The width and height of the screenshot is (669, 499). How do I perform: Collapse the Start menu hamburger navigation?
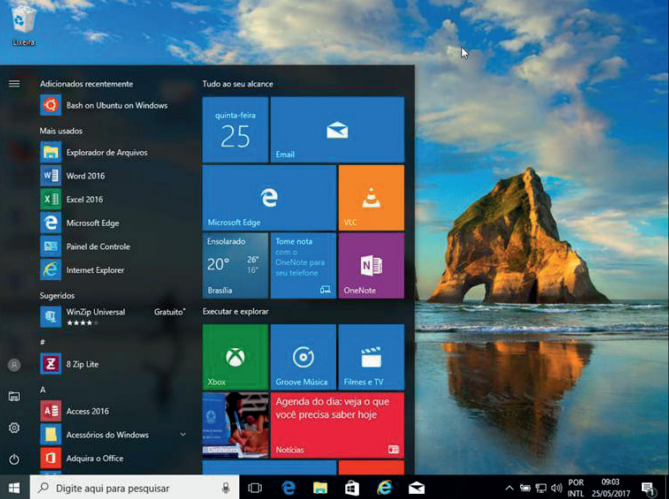(x=14, y=84)
